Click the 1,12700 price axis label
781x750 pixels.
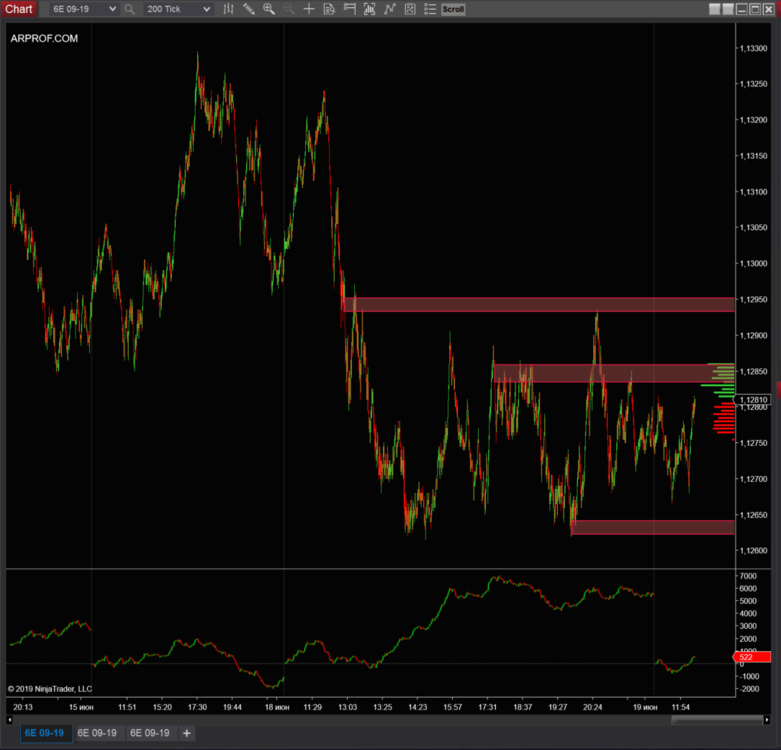[x=753, y=479]
